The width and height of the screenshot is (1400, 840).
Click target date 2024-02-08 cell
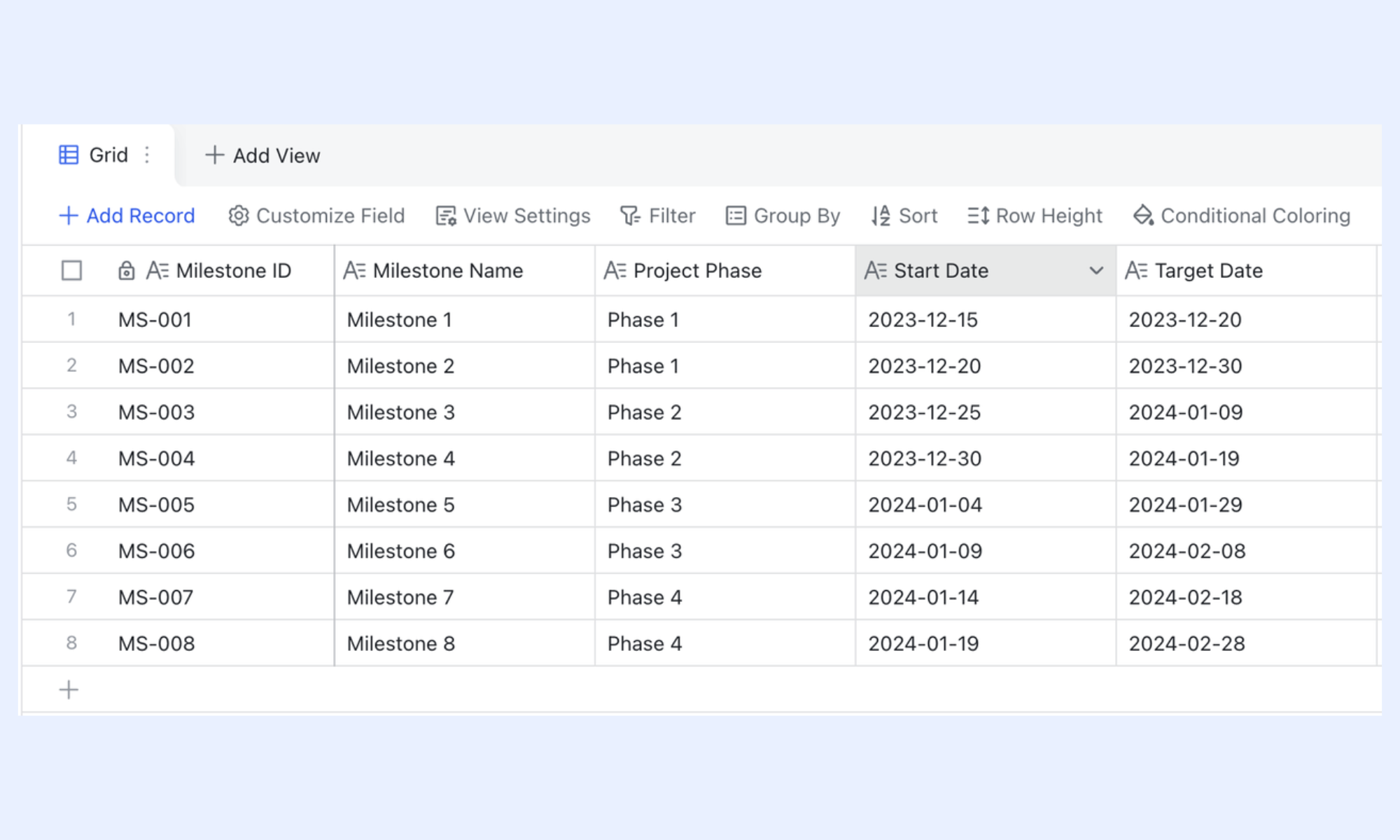(1246, 550)
